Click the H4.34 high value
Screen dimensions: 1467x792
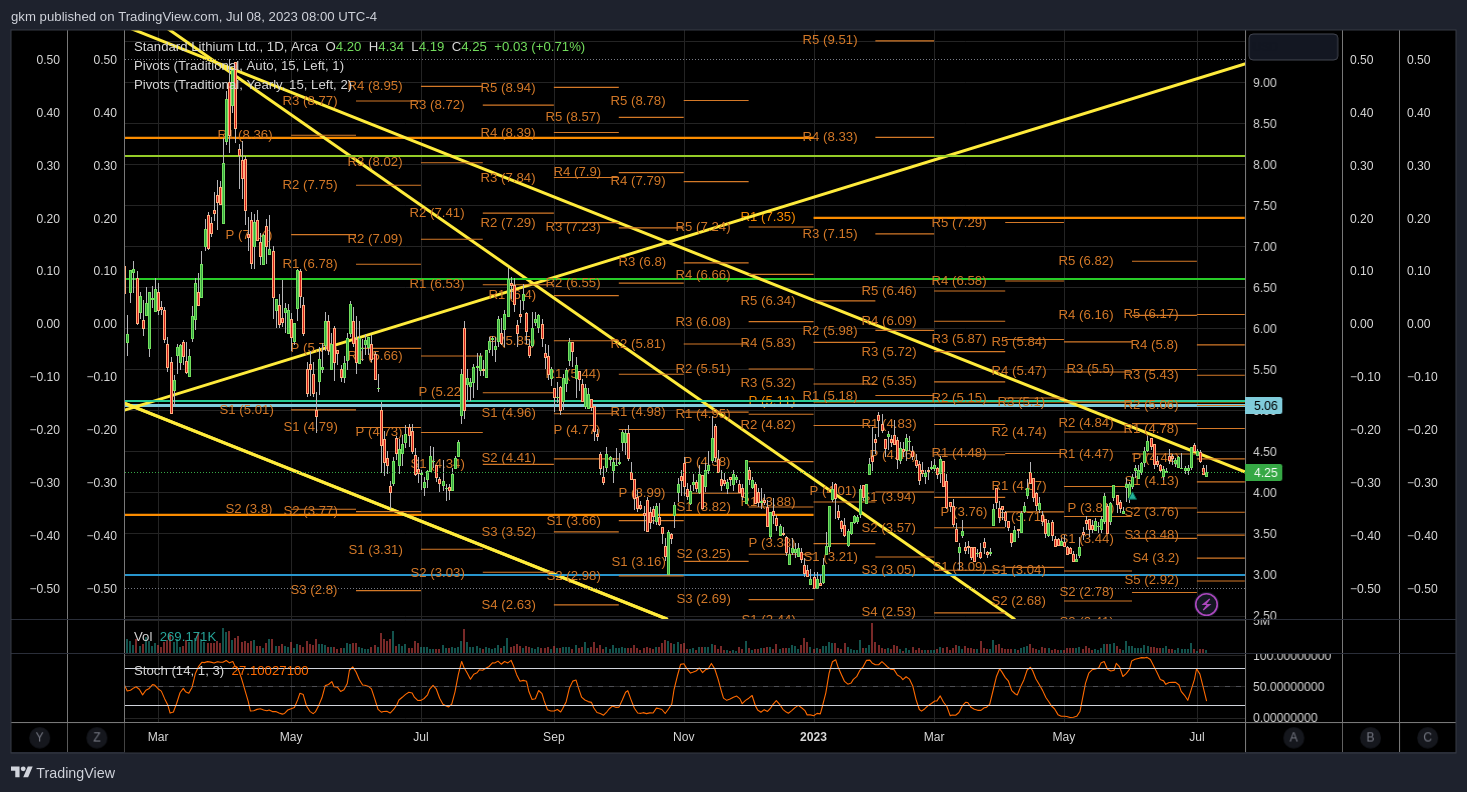click(x=386, y=47)
